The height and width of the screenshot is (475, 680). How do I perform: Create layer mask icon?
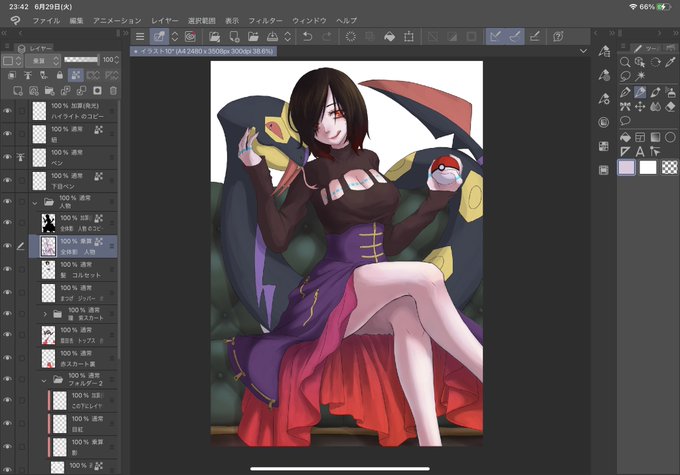point(97,91)
